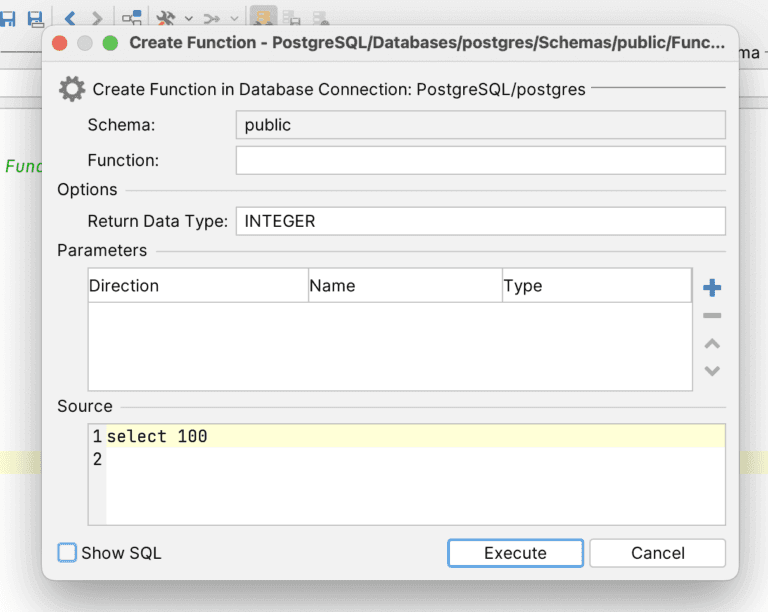
Task: Click empty line 2 in Source editor
Action: pyautogui.click(x=415, y=459)
